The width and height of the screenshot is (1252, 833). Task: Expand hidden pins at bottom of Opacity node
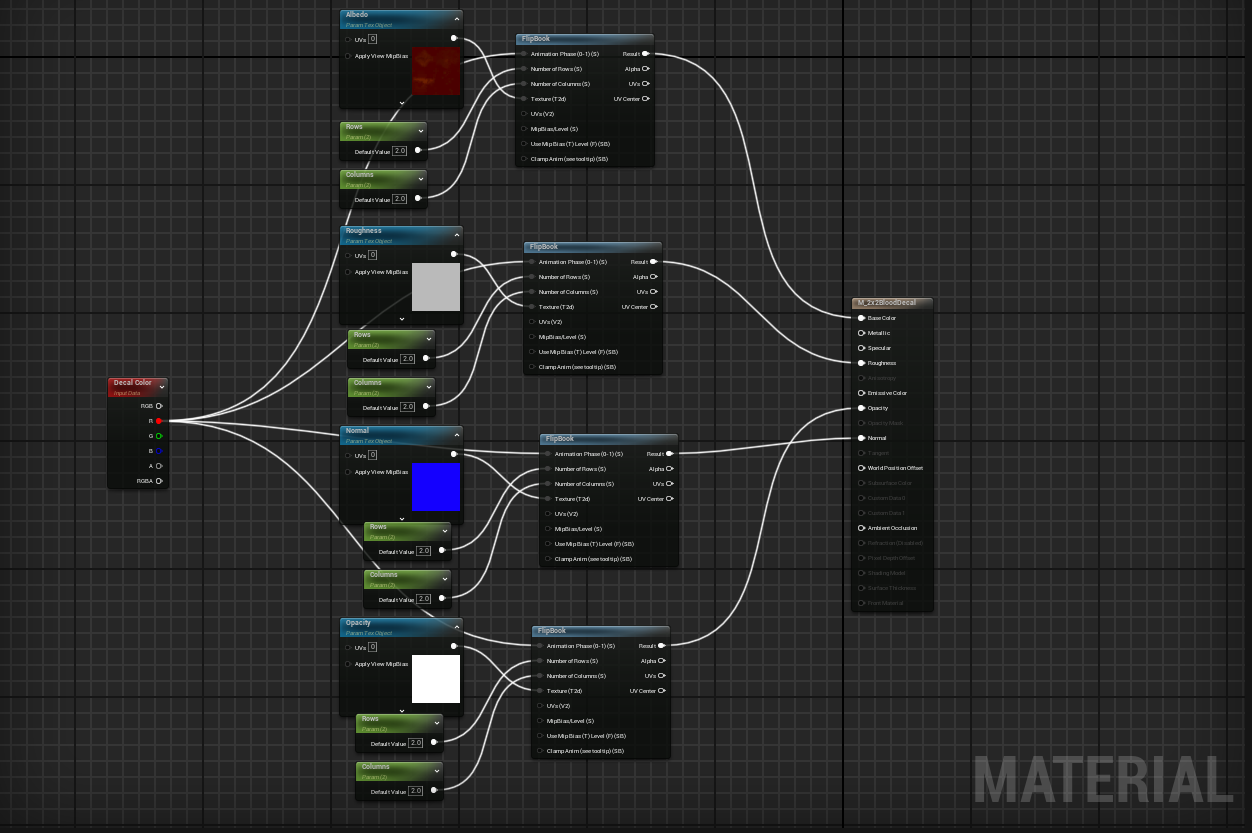tap(401, 710)
